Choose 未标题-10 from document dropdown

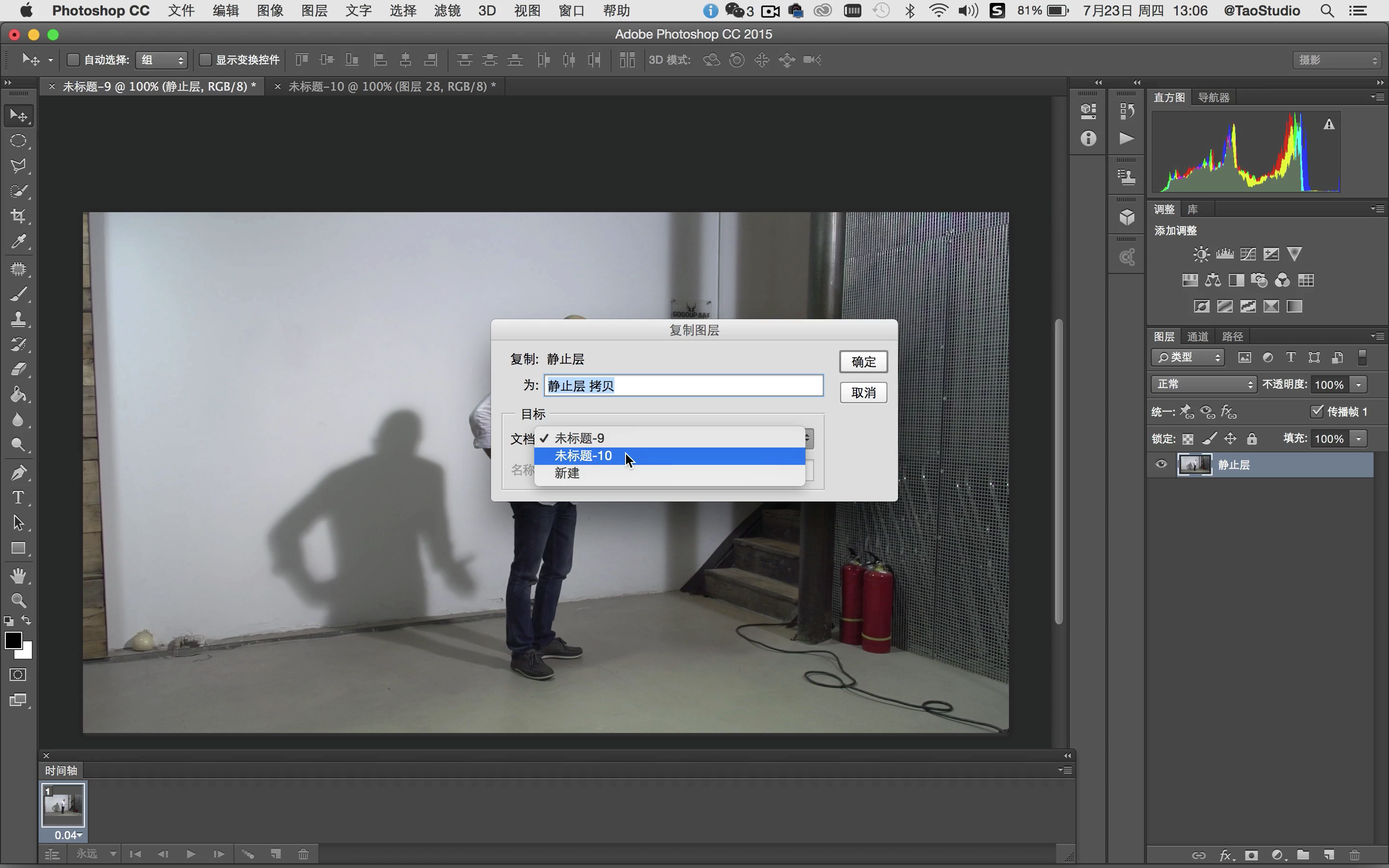point(583,456)
